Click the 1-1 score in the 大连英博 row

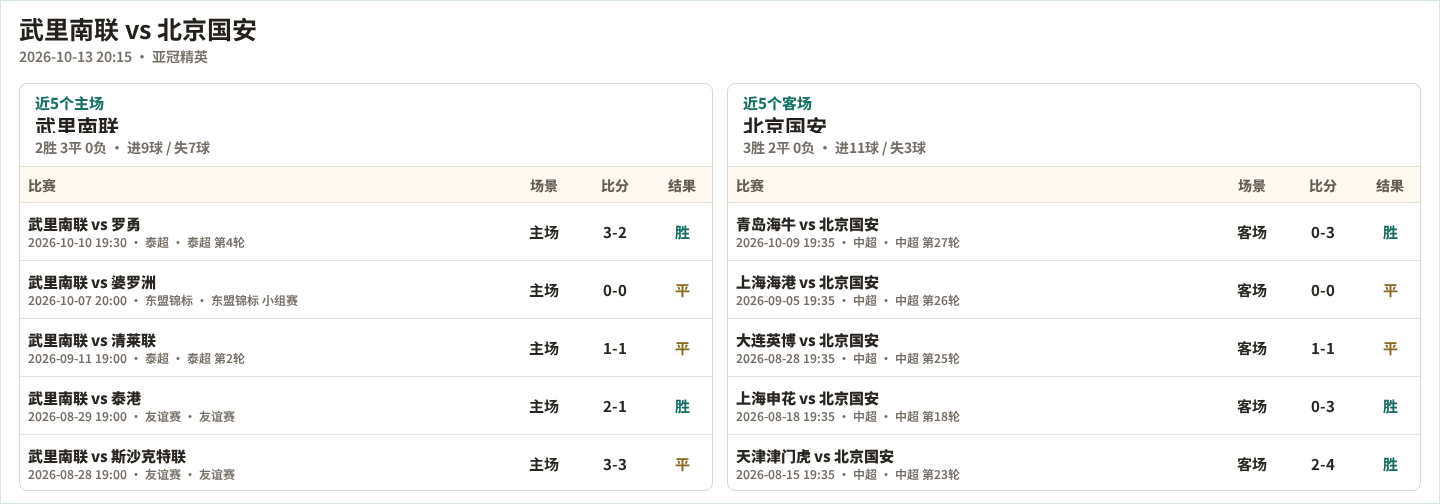1323,348
